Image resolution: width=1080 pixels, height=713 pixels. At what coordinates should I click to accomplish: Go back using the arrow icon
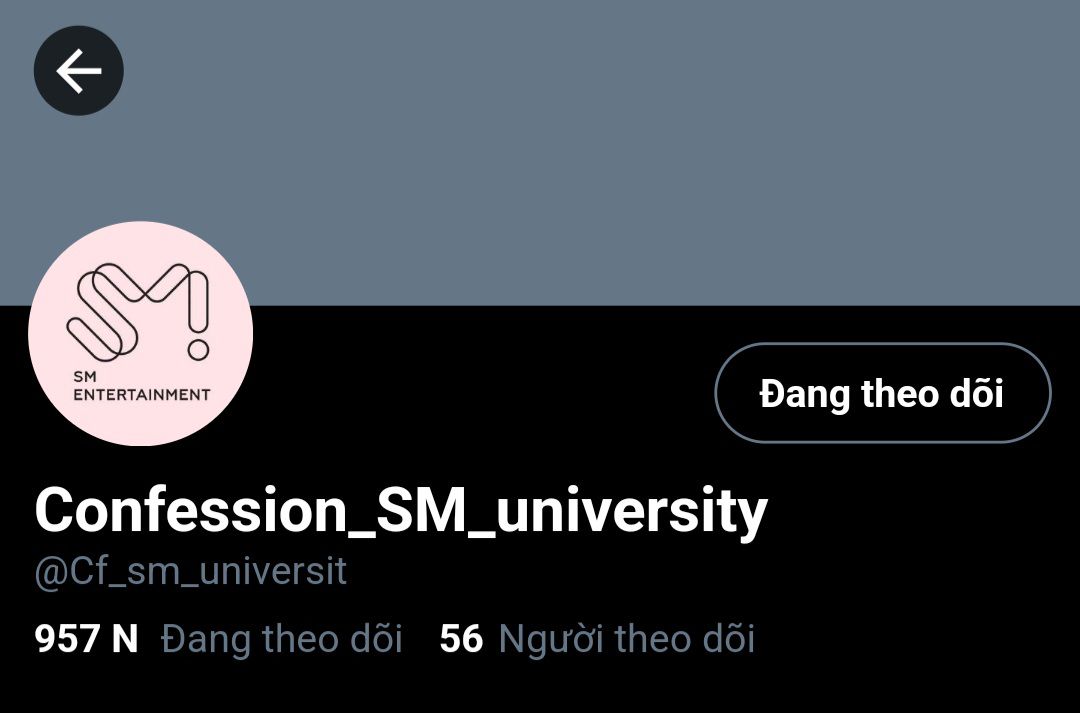click(x=79, y=70)
